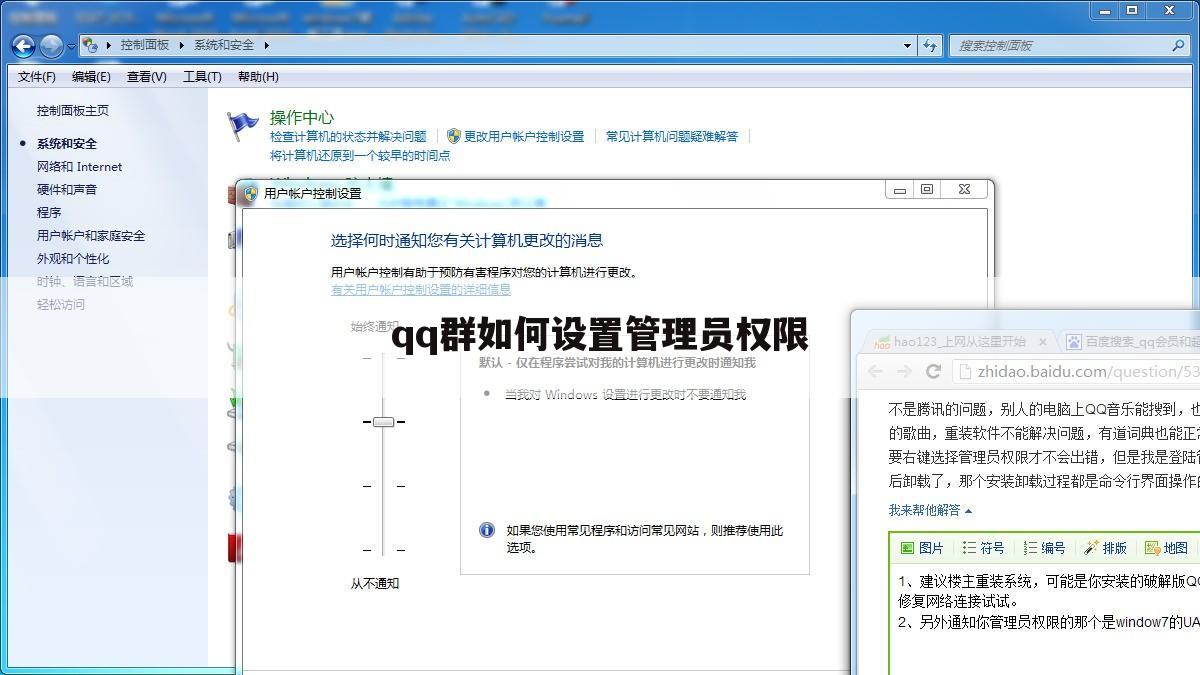Click the address bar refresh icon
This screenshot has height=675, width=1200.
tap(930, 45)
